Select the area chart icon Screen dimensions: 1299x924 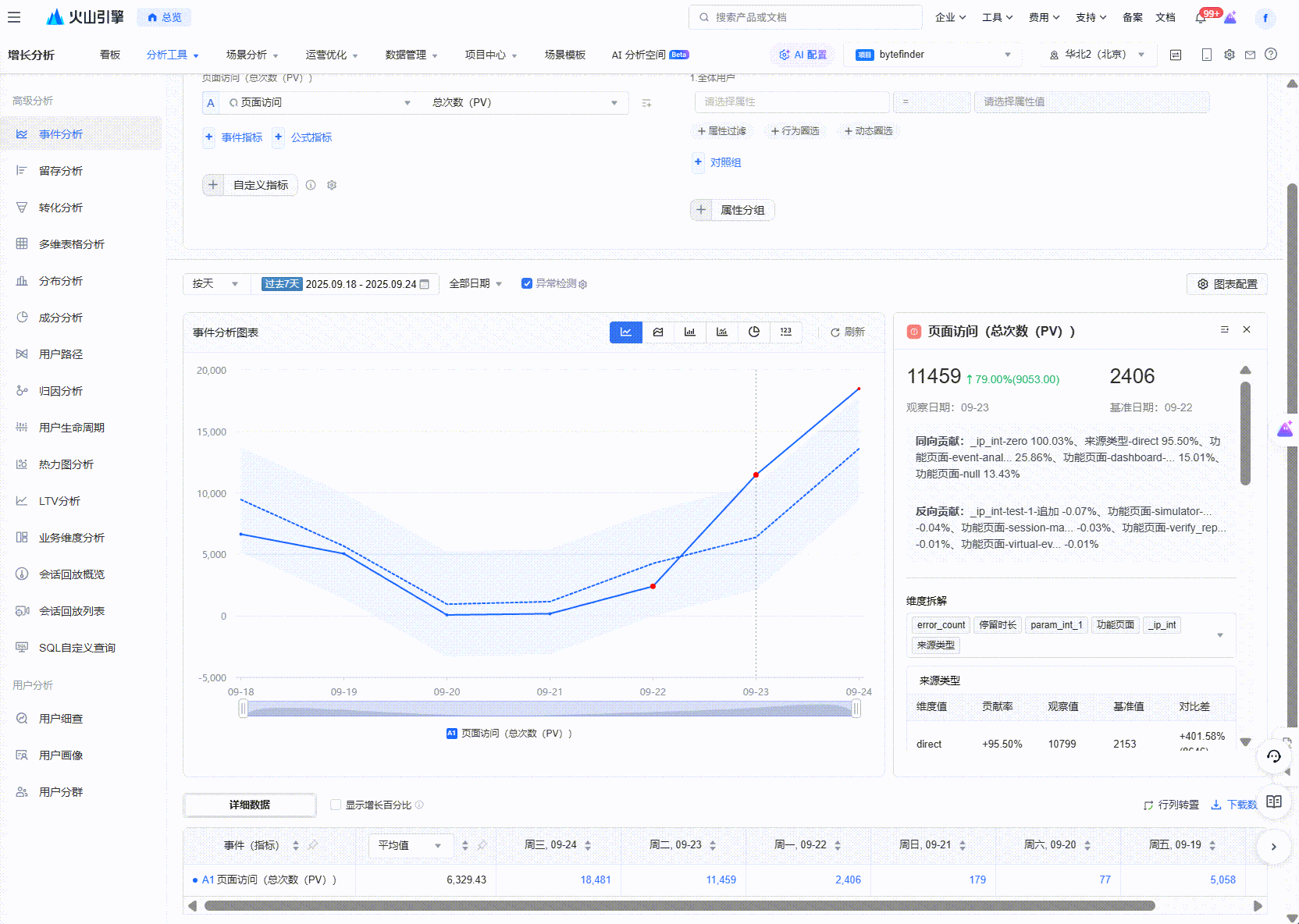658,332
